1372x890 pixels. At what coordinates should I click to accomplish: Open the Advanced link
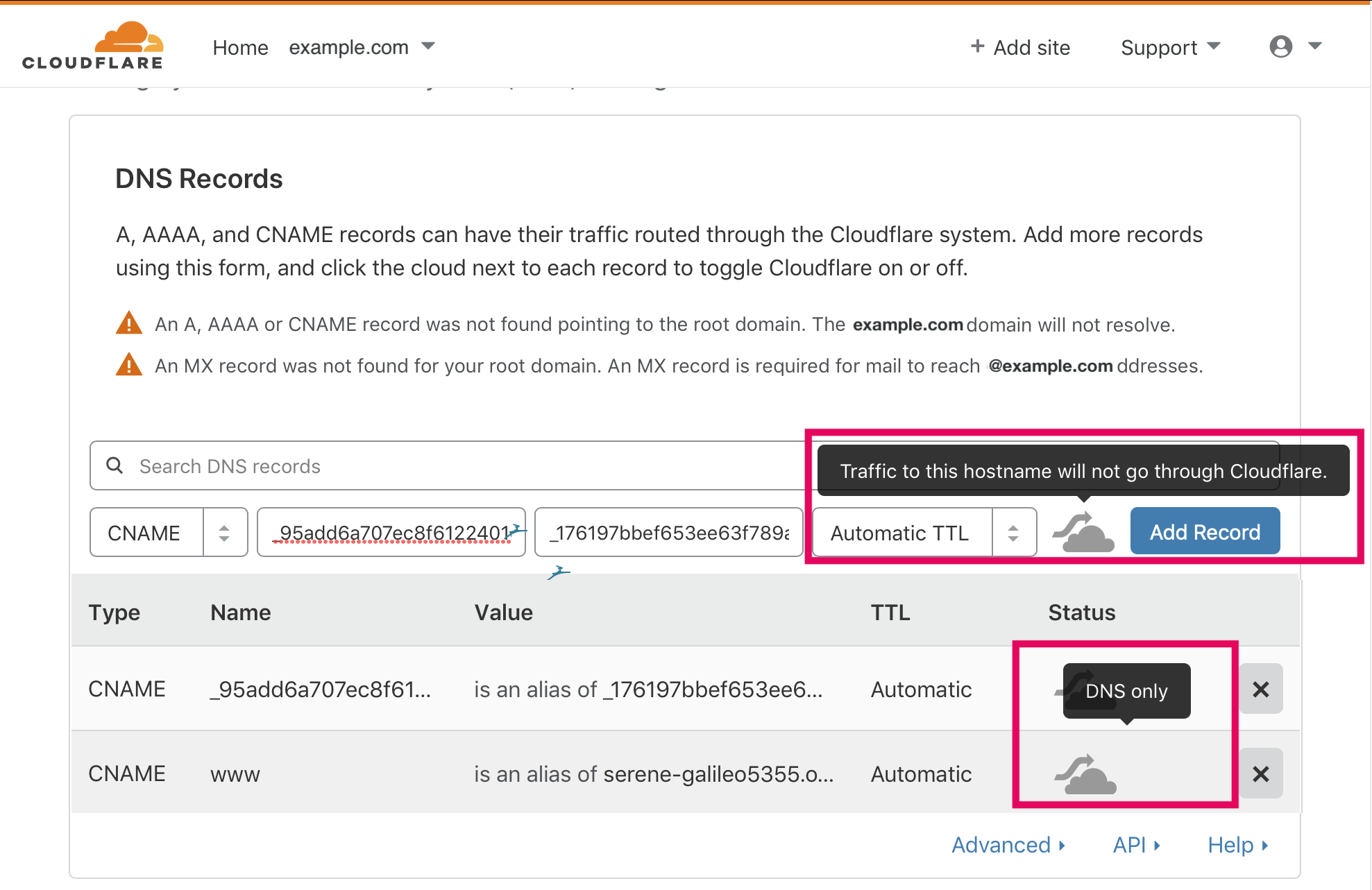(1008, 845)
